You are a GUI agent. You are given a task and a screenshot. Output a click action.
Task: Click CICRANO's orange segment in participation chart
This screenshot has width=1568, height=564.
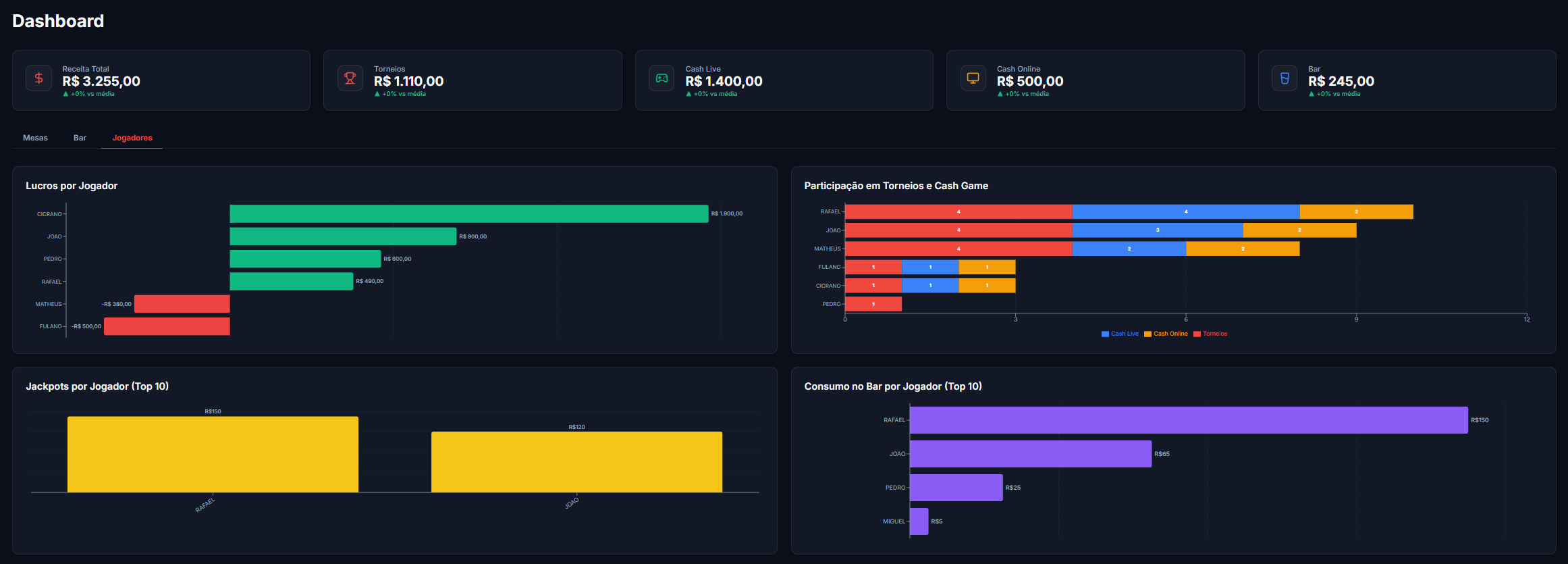pyautogui.click(x=987, y=286)
